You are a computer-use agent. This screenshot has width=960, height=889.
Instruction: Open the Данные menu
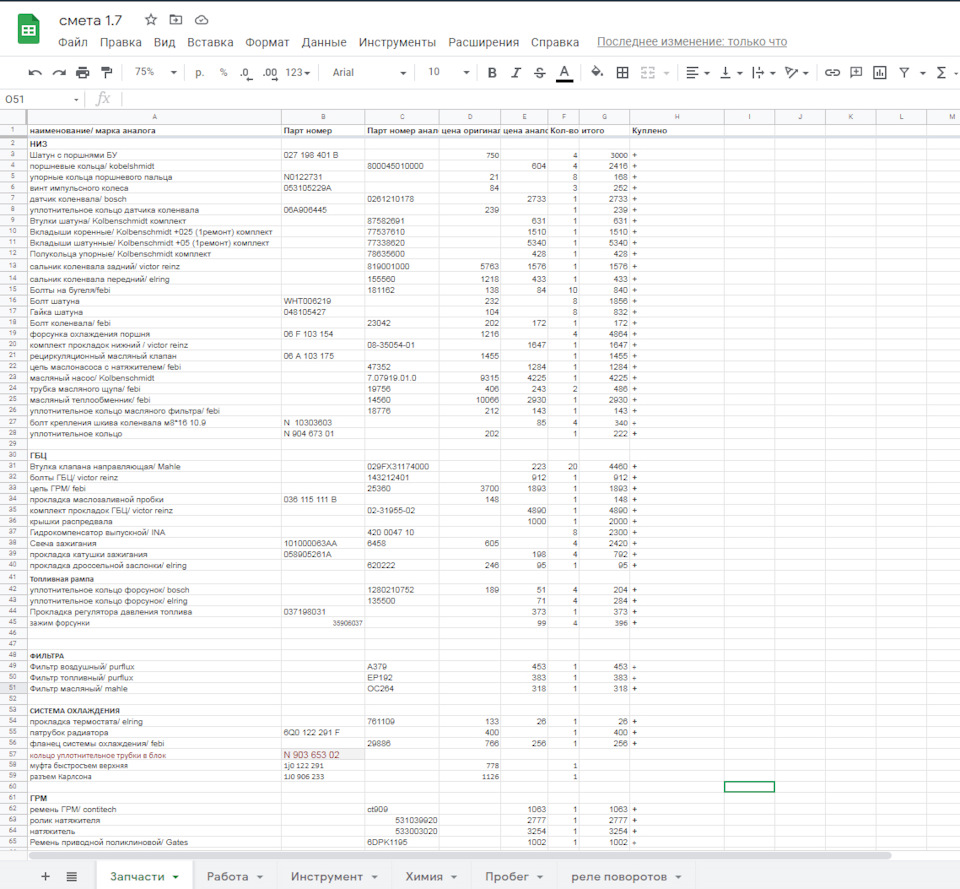click(324, 42)
